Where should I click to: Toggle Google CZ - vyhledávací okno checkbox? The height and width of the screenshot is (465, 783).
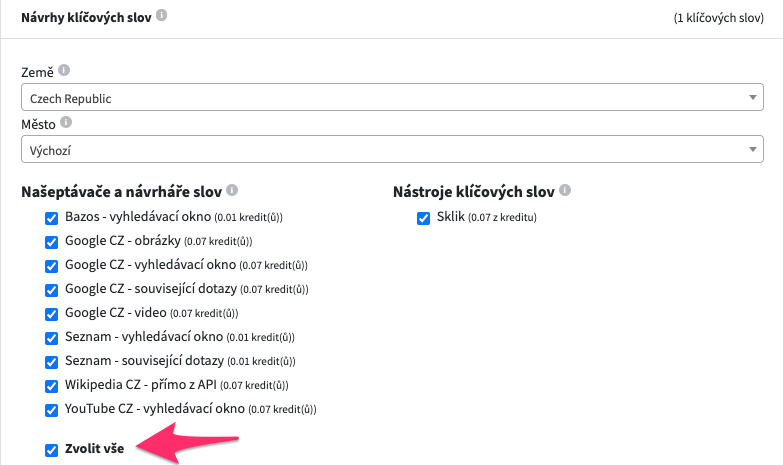pos(51,266)
